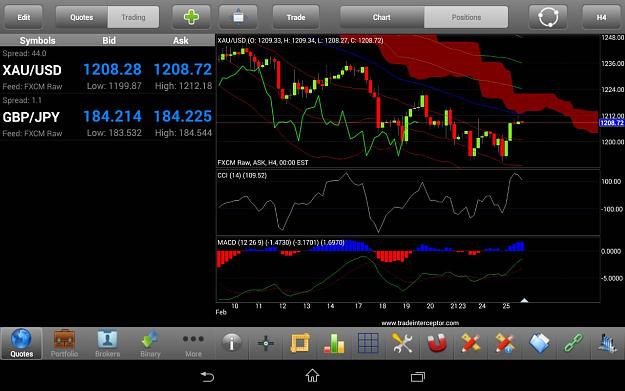Tap XAU/USD bid price 1208.28

point(112,70)
